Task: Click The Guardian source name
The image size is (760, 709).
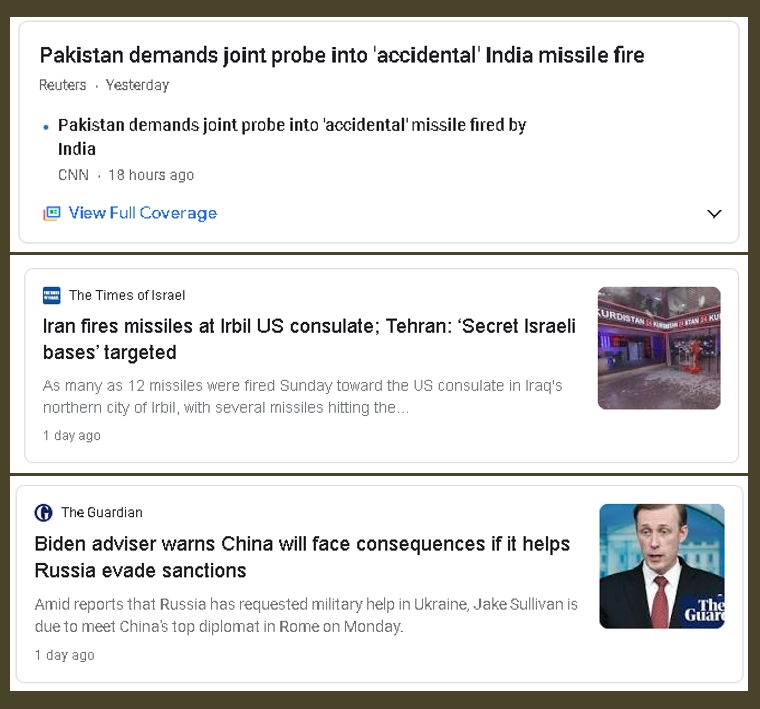Action: pyautogui.click(x=102, y=513)
